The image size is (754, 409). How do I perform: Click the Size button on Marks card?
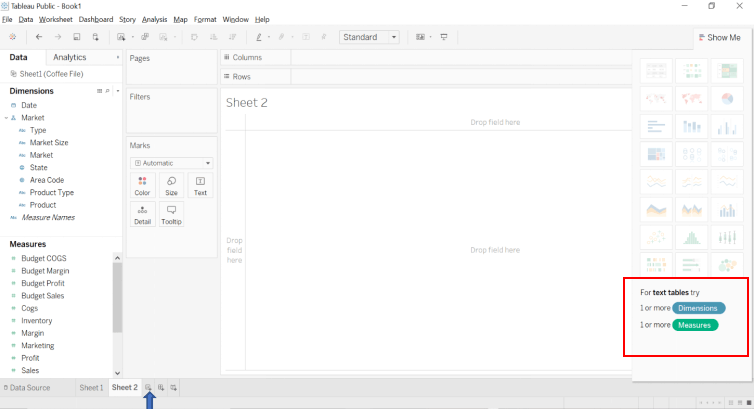click(171, 186)
